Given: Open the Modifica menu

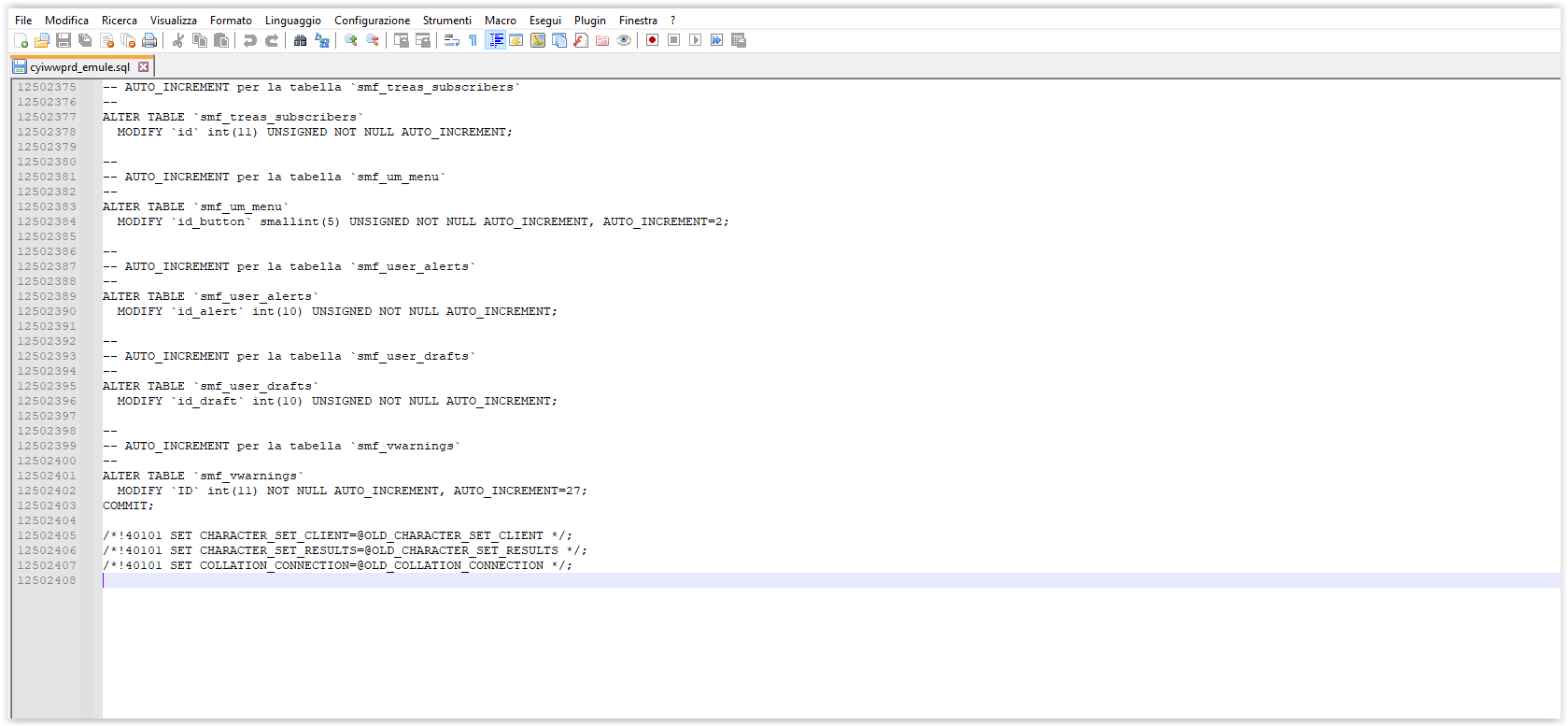Looking at the screenshot, I should click(x=66, y=20).
